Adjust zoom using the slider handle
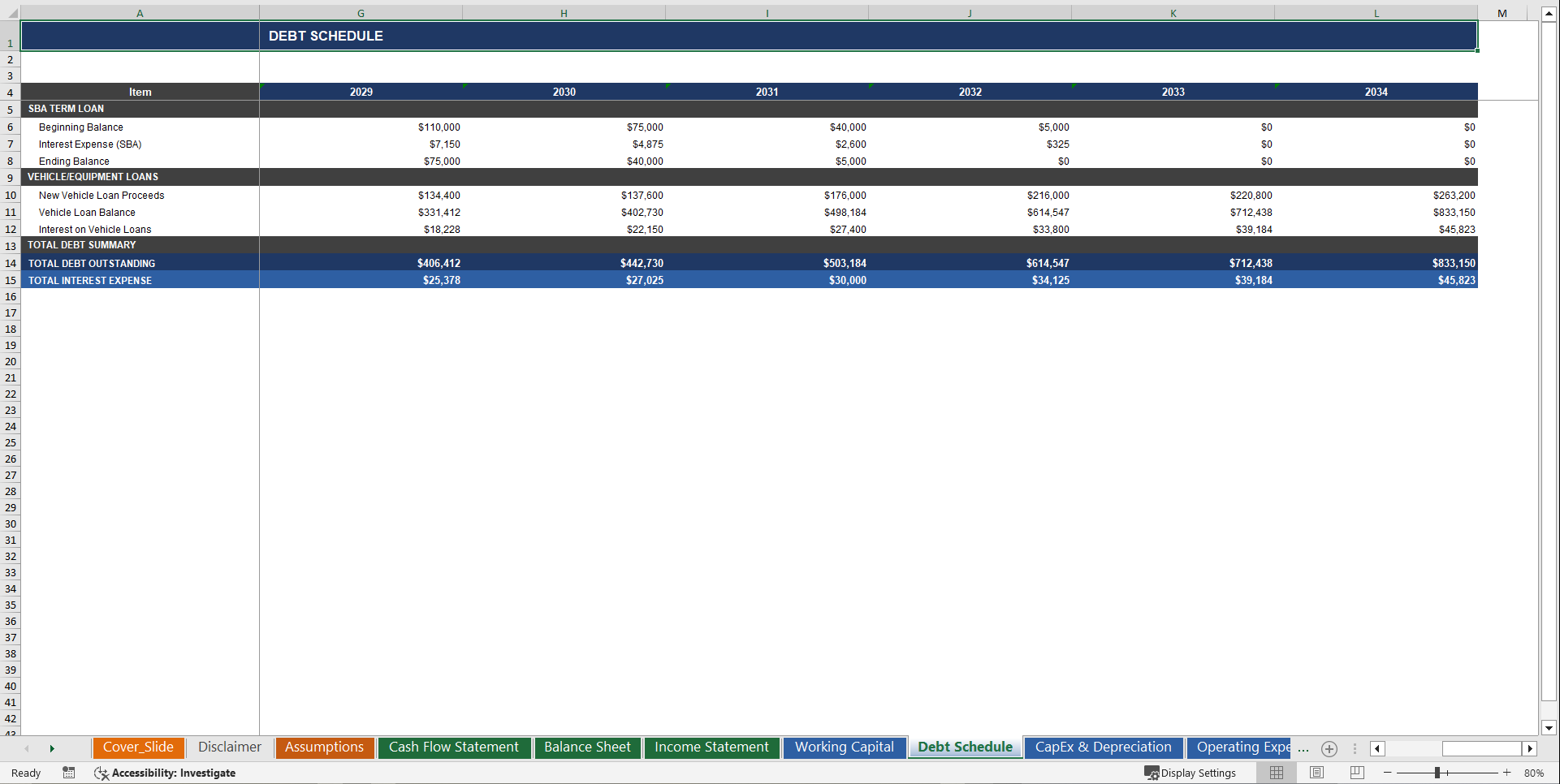 (x=1437, y=773)
